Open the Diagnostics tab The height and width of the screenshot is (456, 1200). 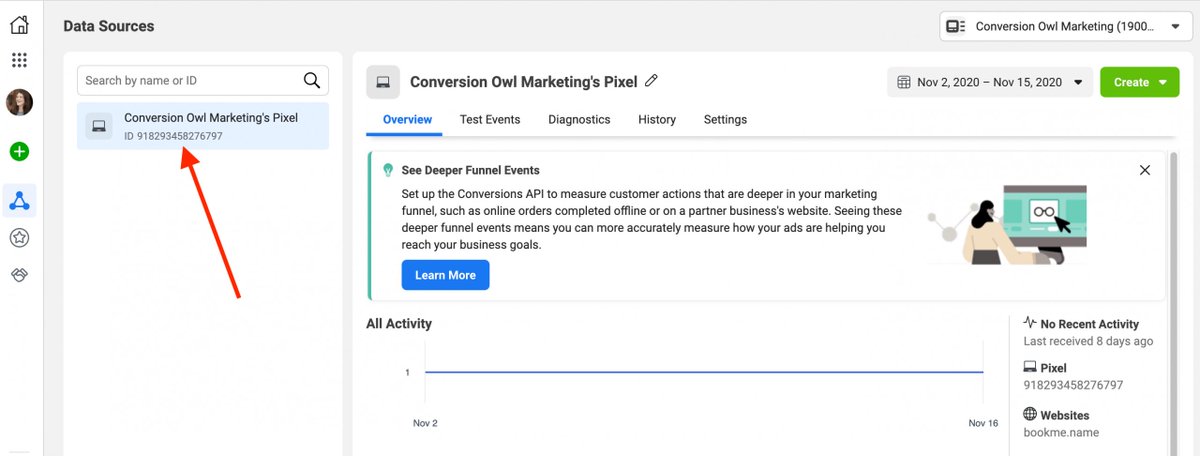click(579, 120)
